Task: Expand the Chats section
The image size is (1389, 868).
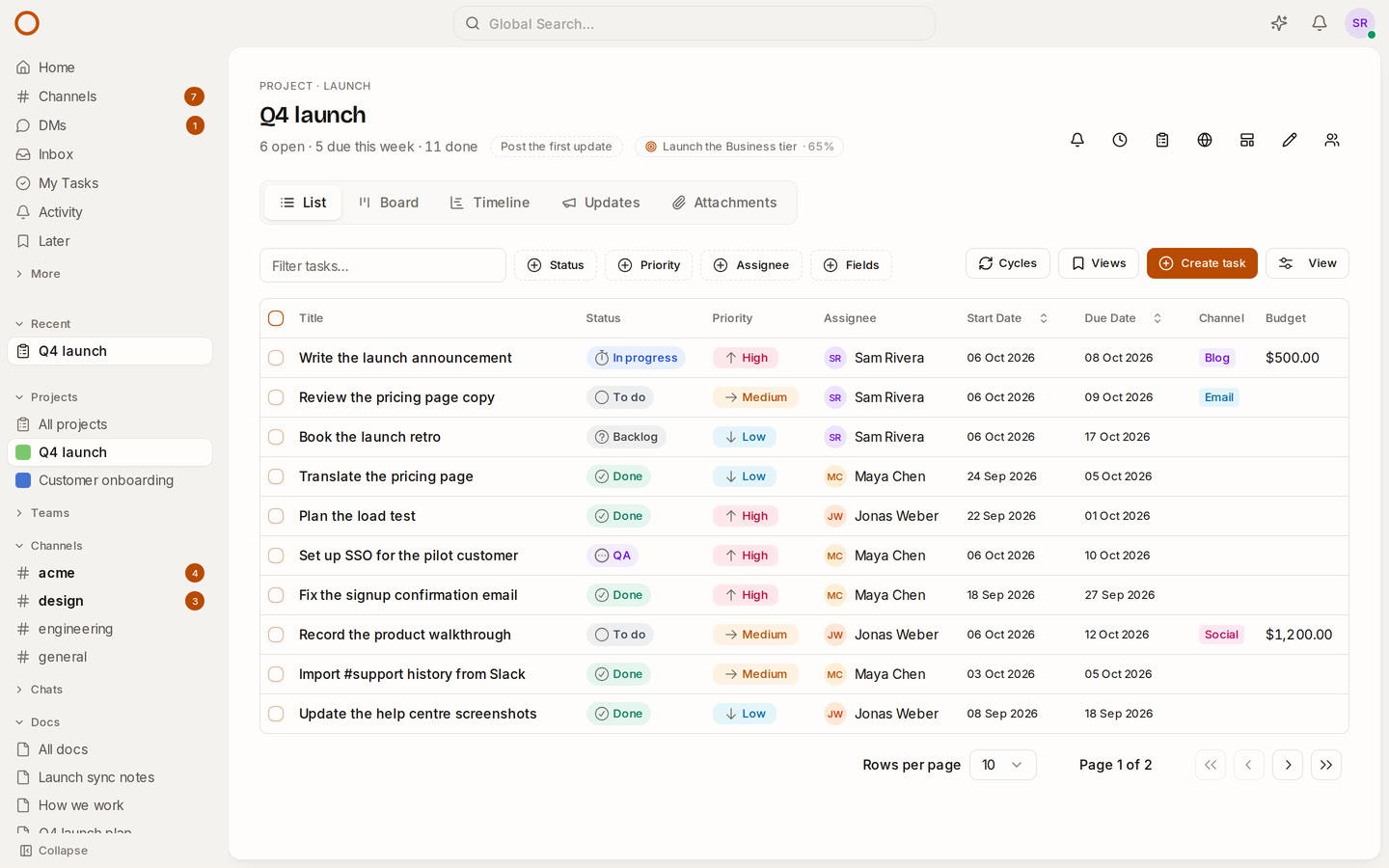Action: click(40, 690)
